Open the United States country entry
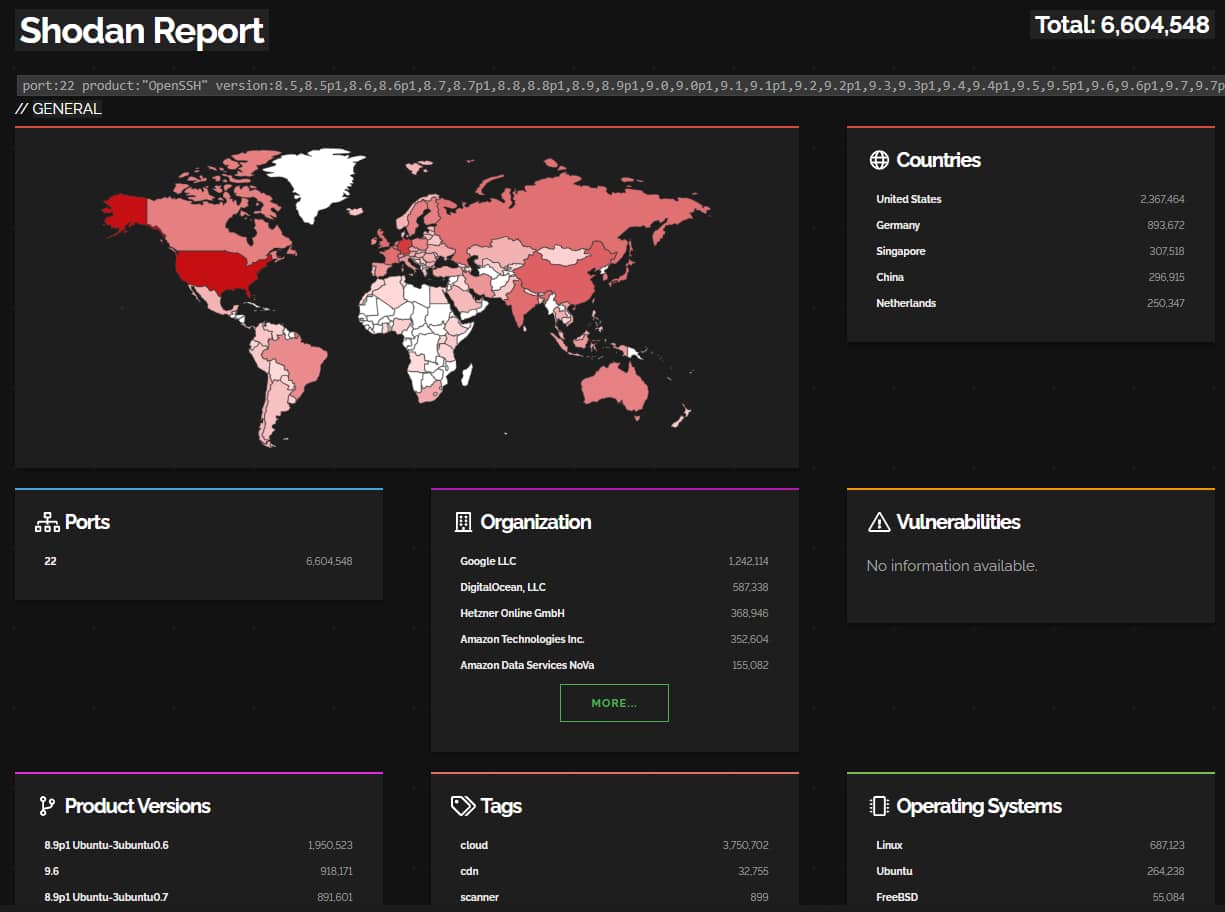Image resolution: width=1225 pixels, height=912 pixels. coord(908,199)
